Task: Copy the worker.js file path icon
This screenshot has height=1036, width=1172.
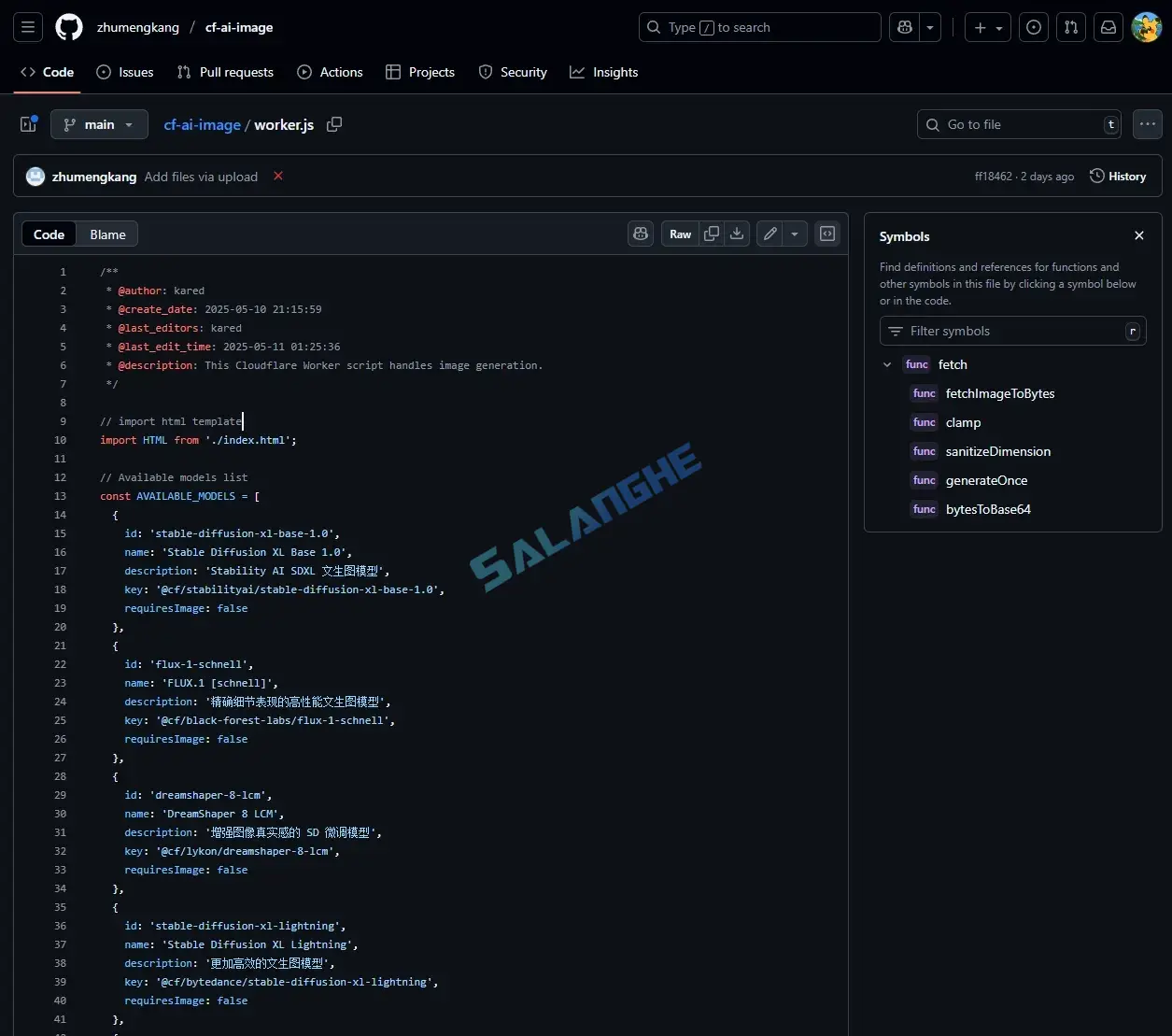Action: (334, 124)
